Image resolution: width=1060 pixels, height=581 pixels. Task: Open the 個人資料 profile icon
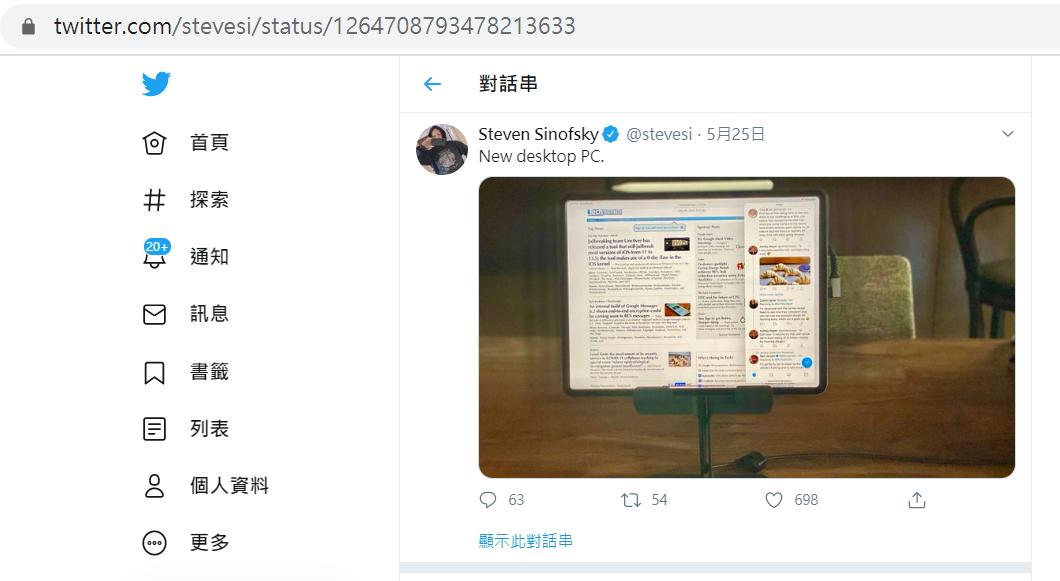[154, 486]
